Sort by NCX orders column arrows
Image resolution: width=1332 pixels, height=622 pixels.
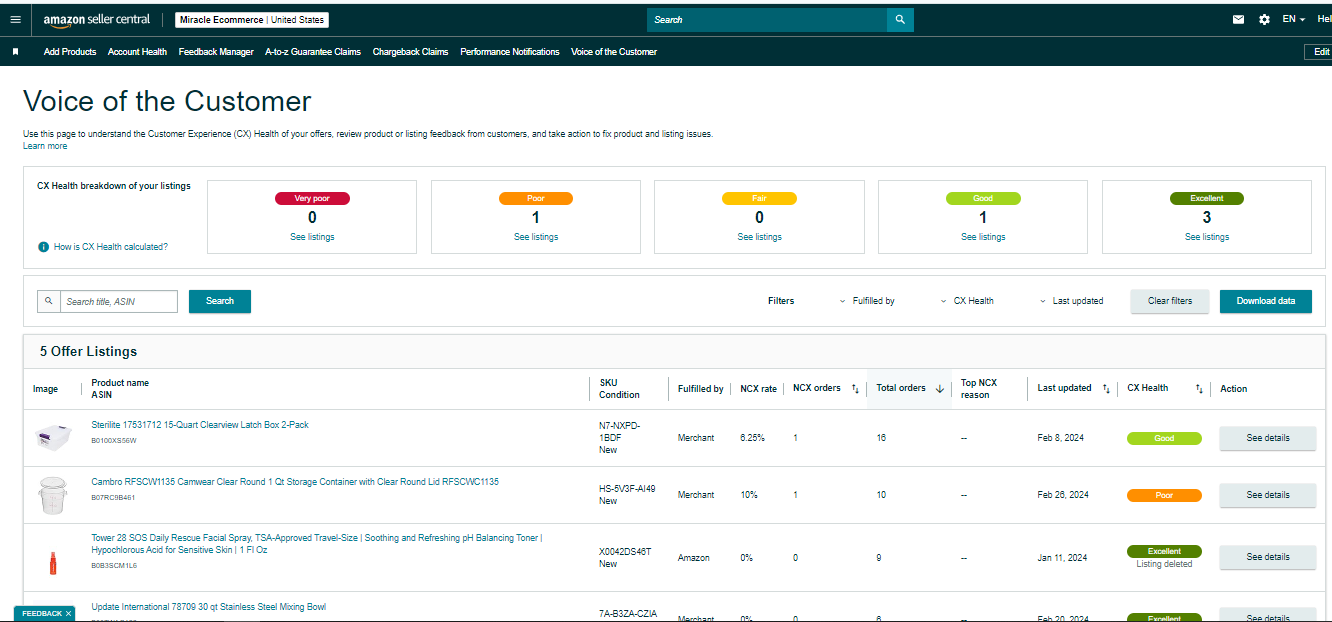(x=855, y=389)
